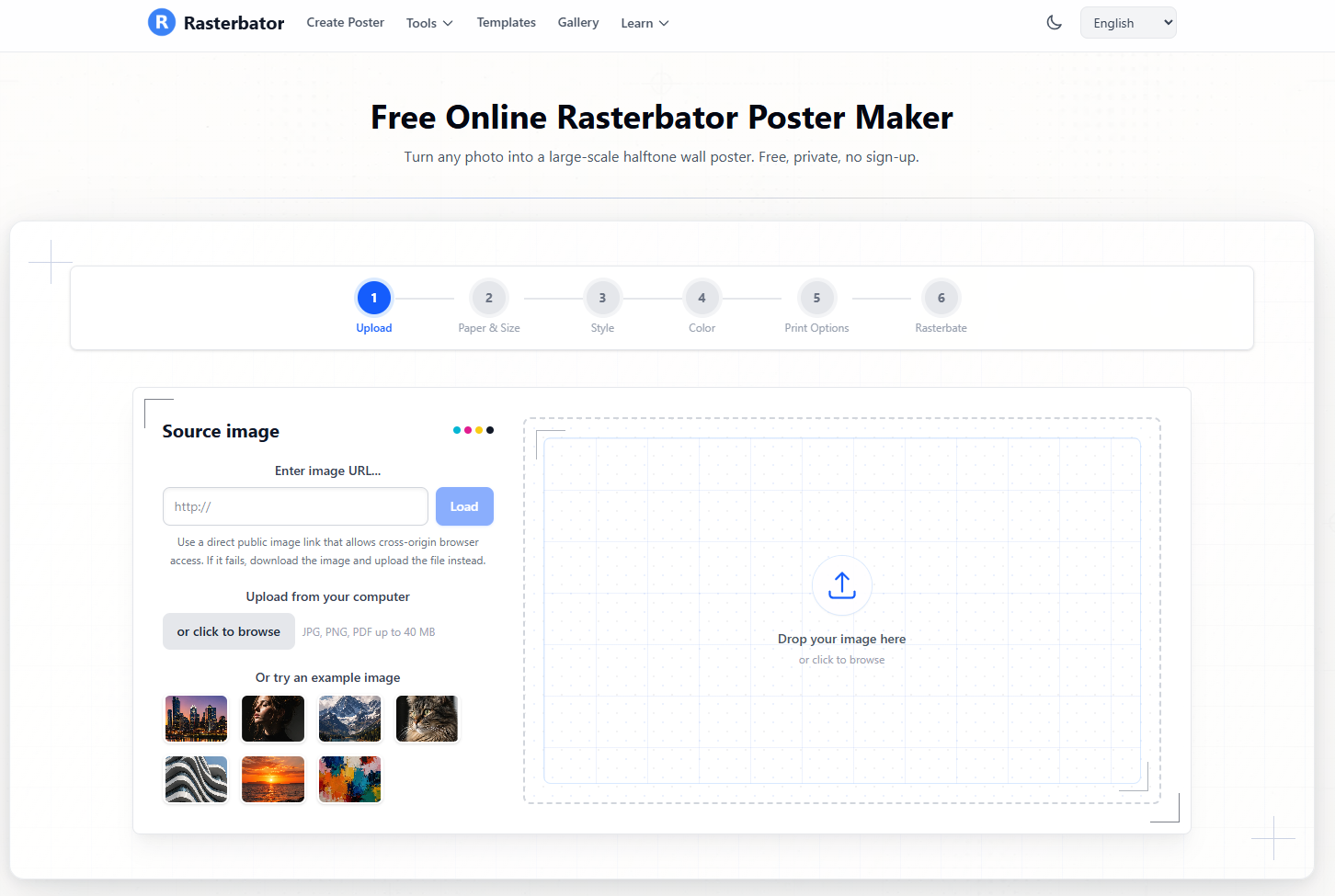Click the 'or click to browse' button

(229, 631)
